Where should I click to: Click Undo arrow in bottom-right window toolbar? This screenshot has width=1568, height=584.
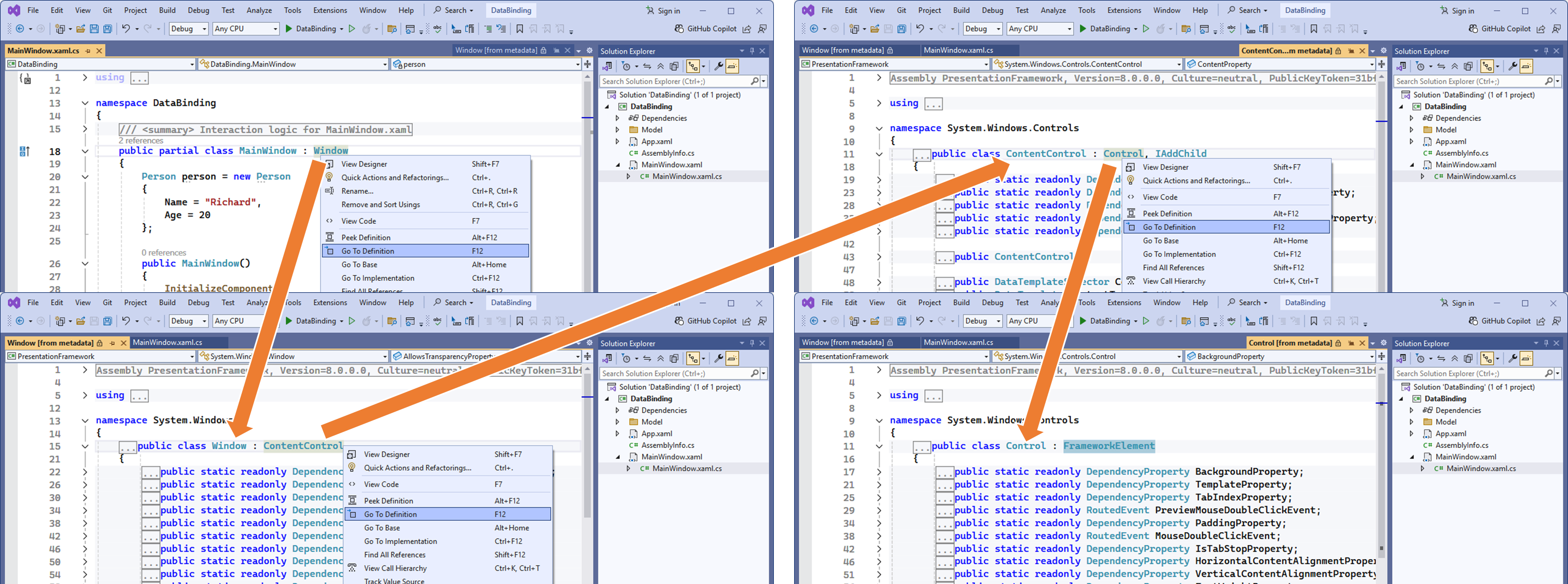pos(920,321)
